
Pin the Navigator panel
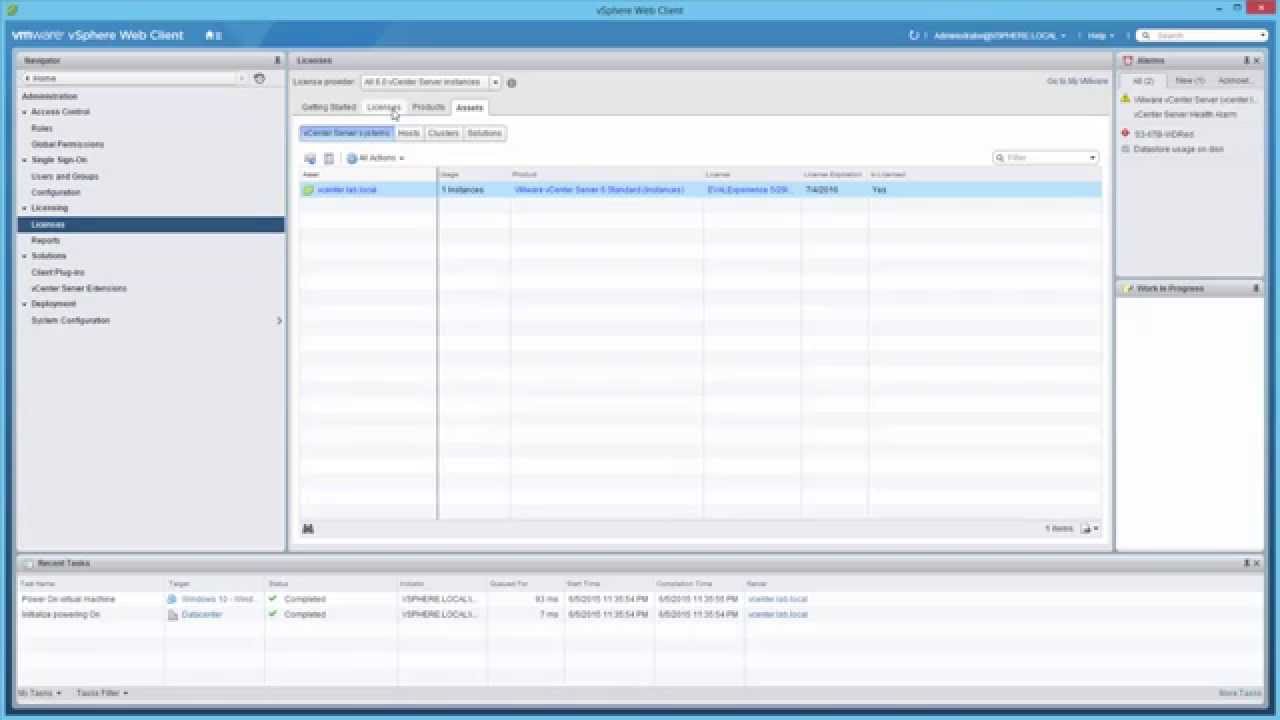coord(277,61)
